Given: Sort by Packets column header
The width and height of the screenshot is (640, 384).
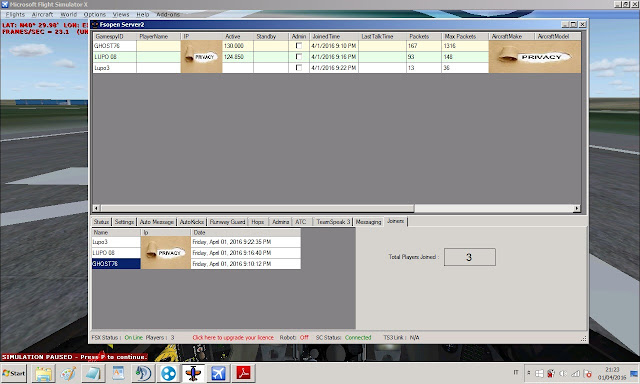Looking at the screenshot, I should click(424, 36).
